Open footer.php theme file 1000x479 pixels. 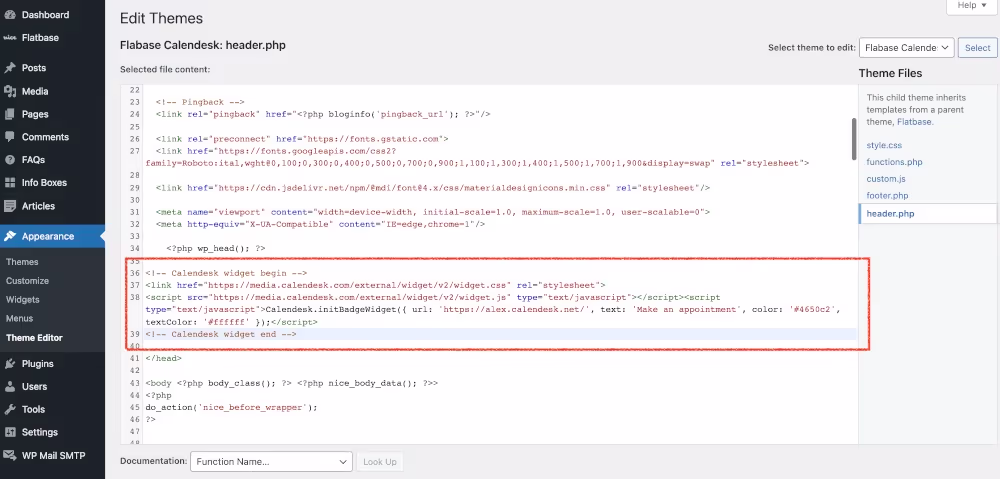887,196
